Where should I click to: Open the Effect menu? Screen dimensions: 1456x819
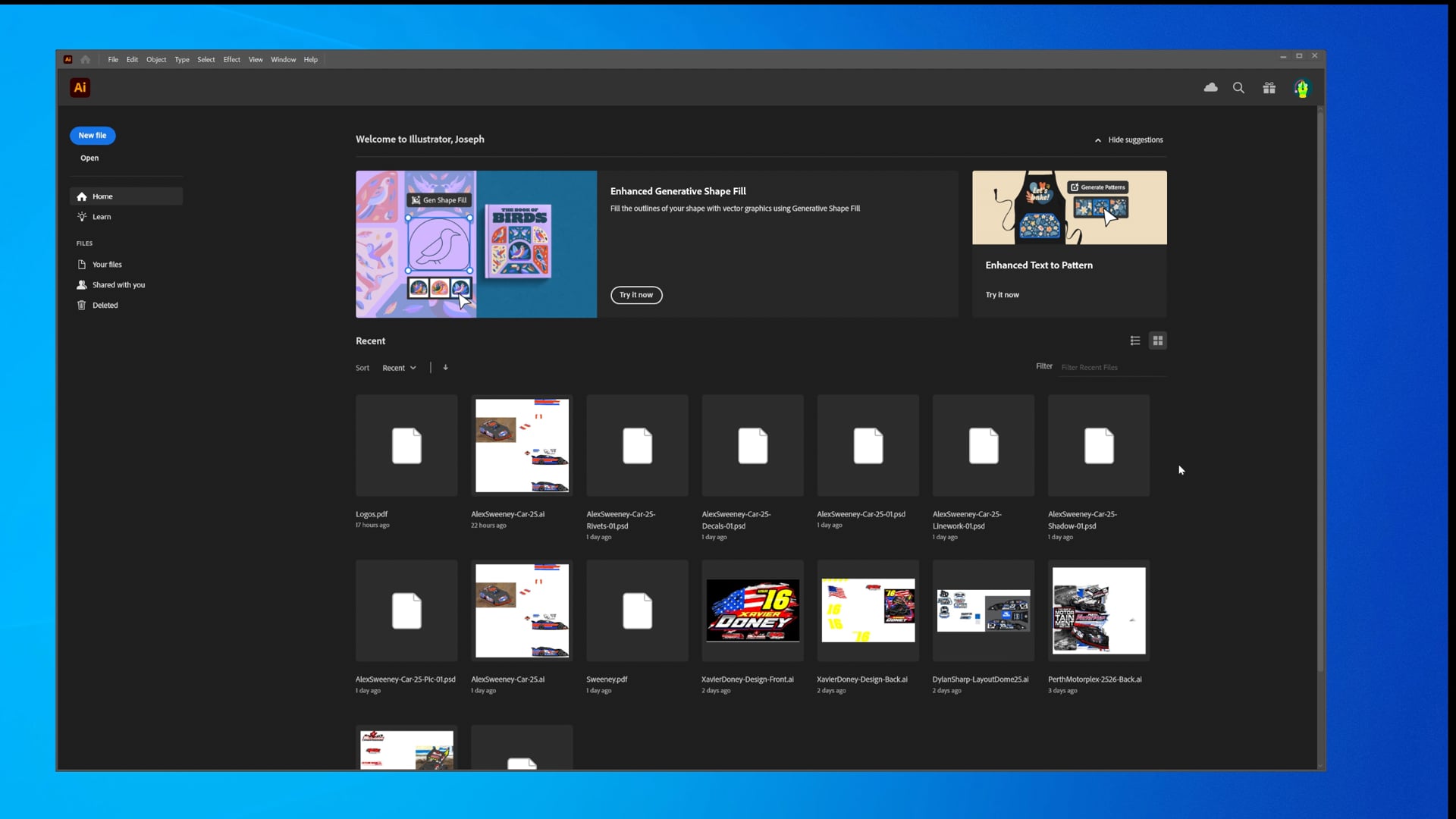(231, 59)
